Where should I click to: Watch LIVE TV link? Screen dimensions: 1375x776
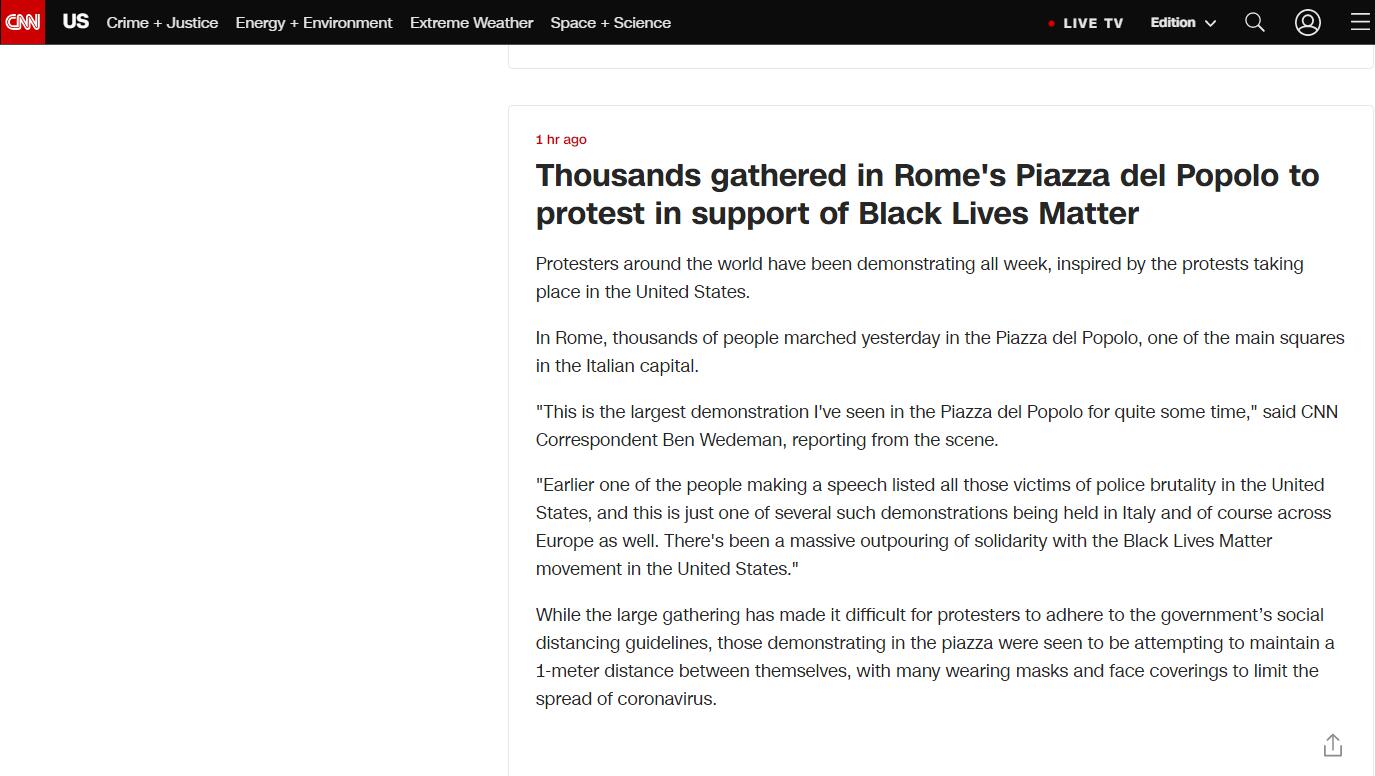[1093, 23]
